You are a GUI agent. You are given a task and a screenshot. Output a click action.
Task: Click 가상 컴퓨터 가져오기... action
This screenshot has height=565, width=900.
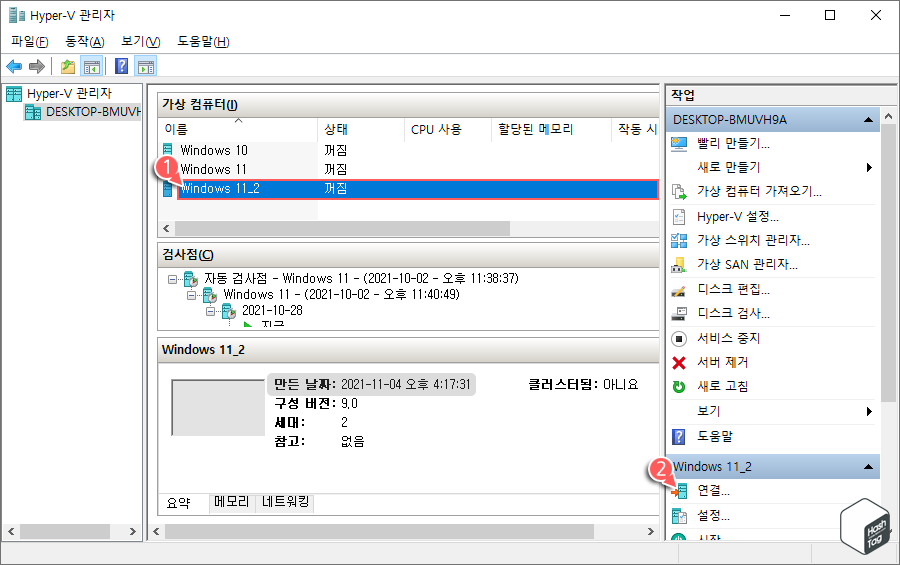pyautogui.click(x=759, y=192)
